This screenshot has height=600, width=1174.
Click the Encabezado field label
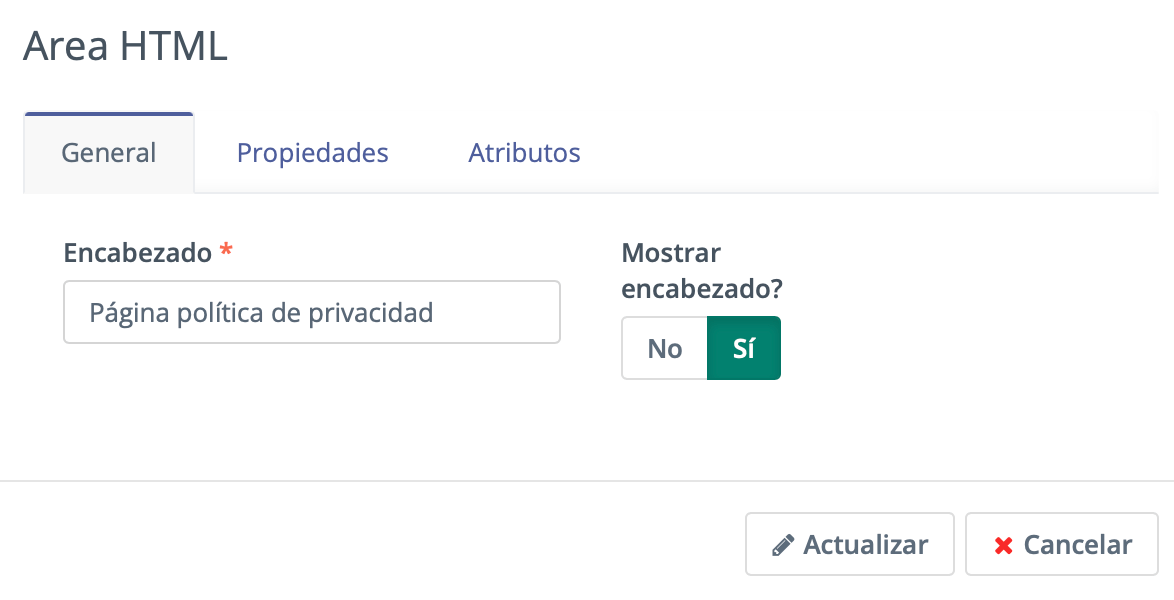[138, 252]
